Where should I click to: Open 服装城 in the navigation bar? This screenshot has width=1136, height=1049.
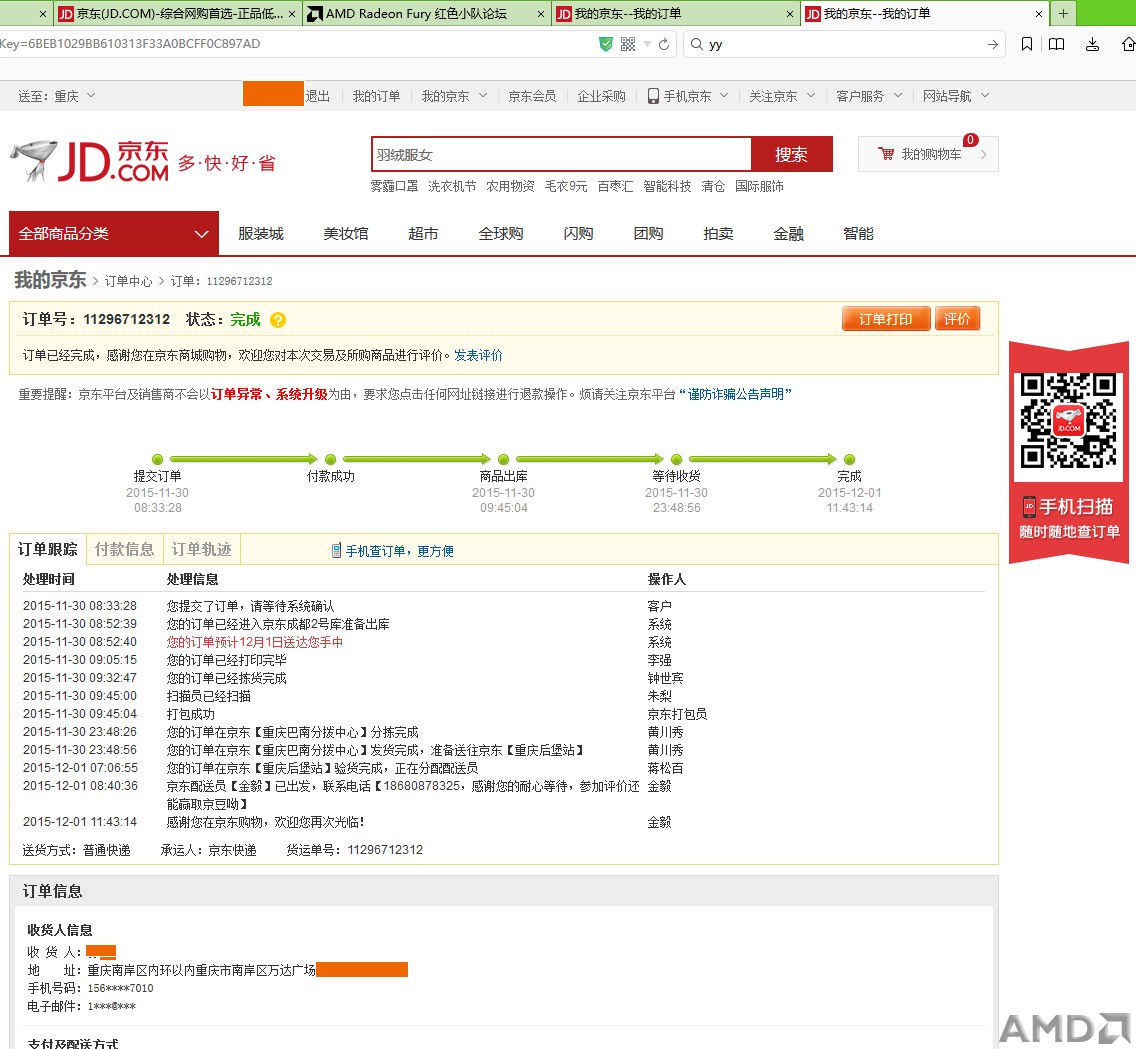pyautogui.click(x=261, y=234)
